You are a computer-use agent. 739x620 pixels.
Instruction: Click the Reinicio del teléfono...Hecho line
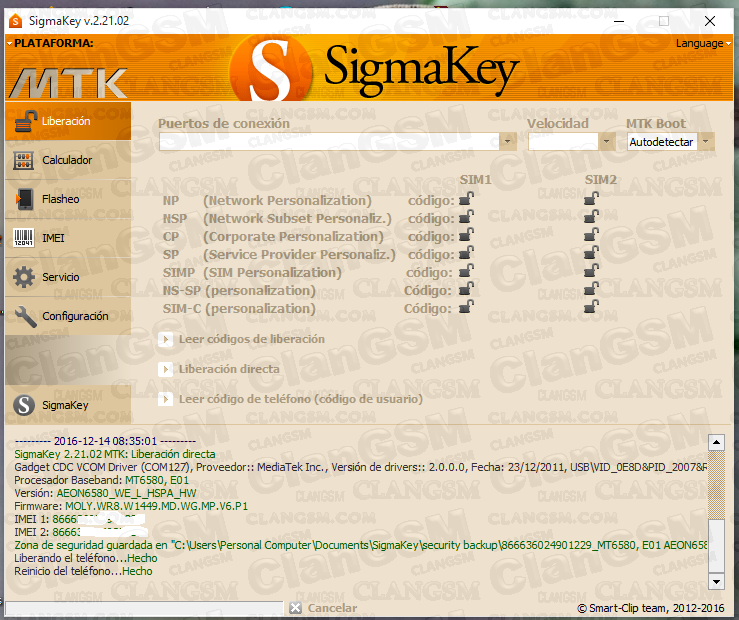(83, 571)
